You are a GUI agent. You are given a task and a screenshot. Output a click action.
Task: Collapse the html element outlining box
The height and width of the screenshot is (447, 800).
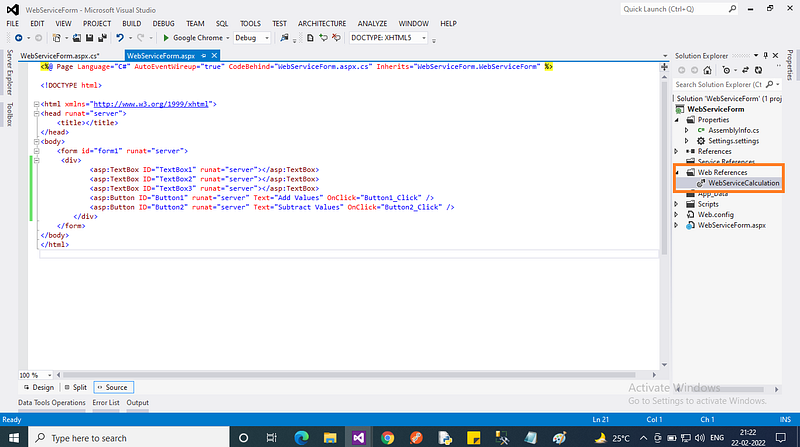click(x=36, y=104)
